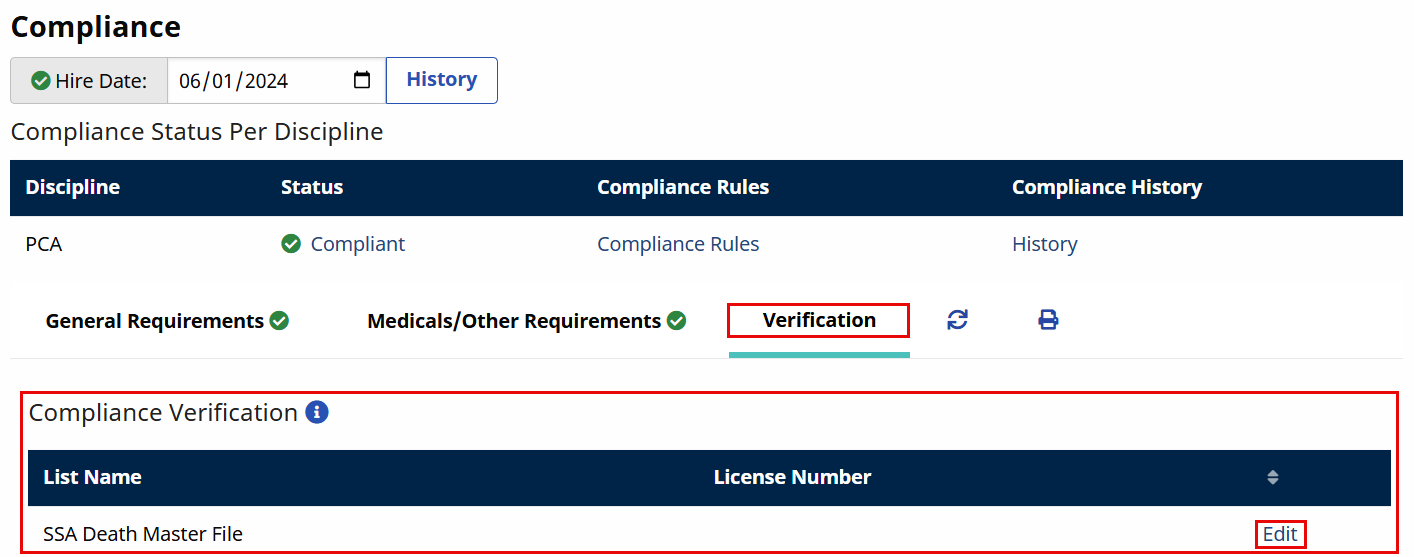The height and width of the screenshot is (557, 1414).
Task: Open the Hire Date calendar picker
Action: tap(363, 81)
